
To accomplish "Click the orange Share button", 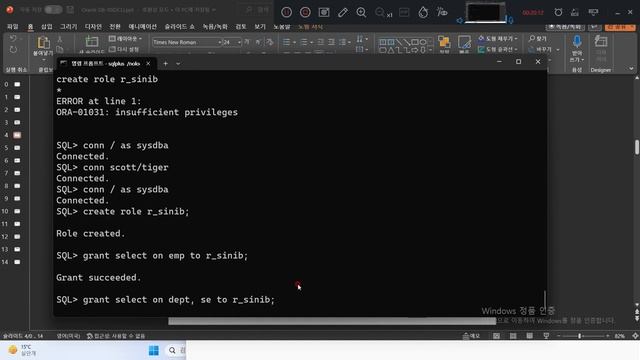I will [620, 27].
